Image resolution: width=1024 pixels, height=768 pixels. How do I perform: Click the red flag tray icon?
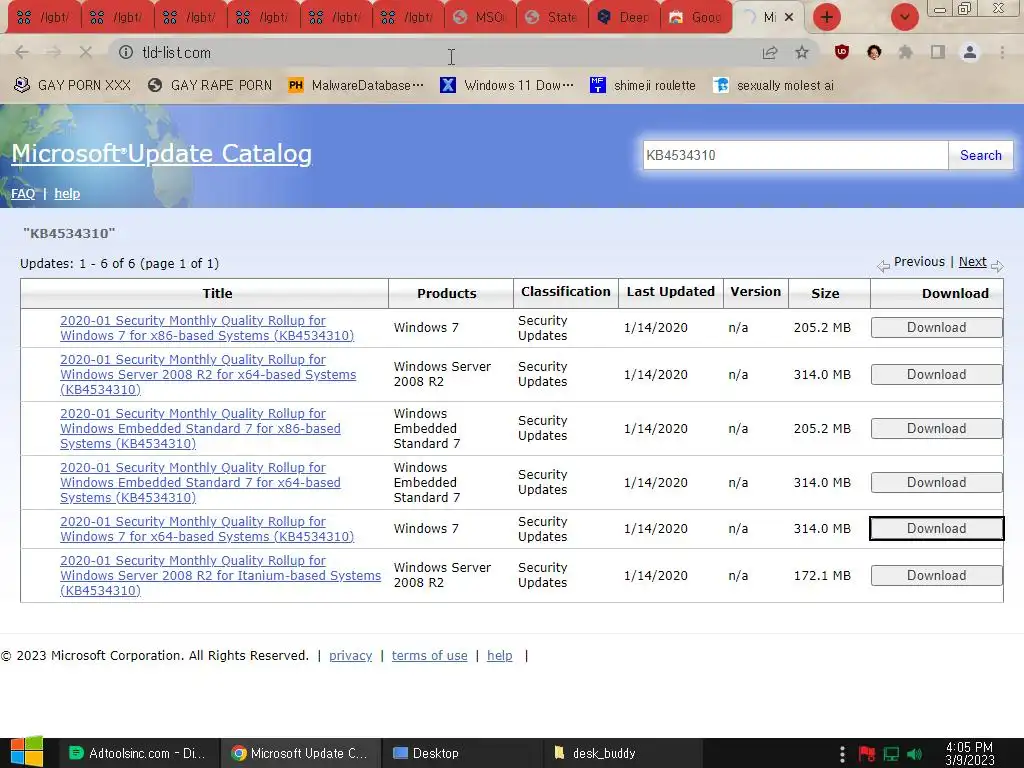pos(867,754)
